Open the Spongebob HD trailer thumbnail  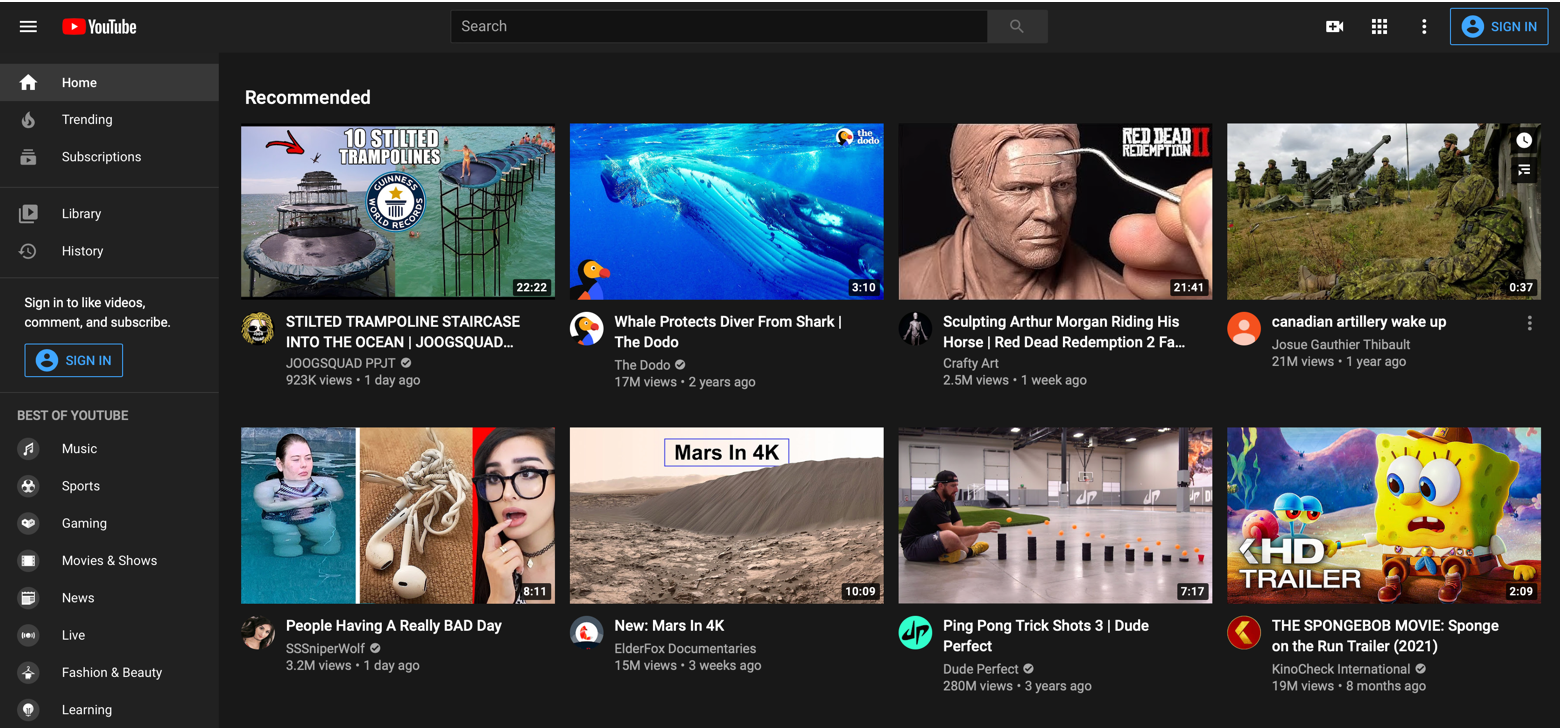[1384, 515]
